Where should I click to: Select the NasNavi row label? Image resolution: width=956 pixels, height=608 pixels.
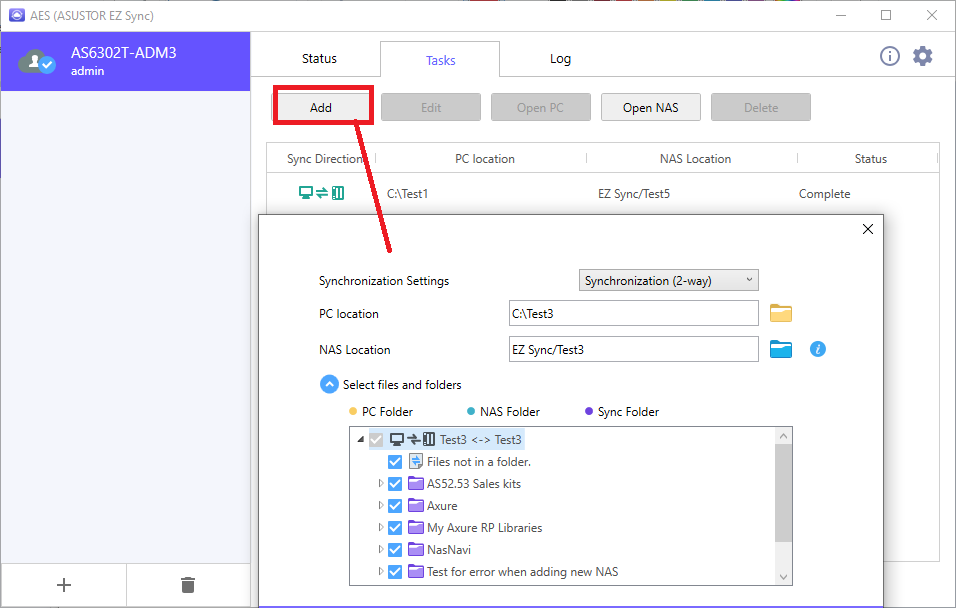click(x=449, y=549)
